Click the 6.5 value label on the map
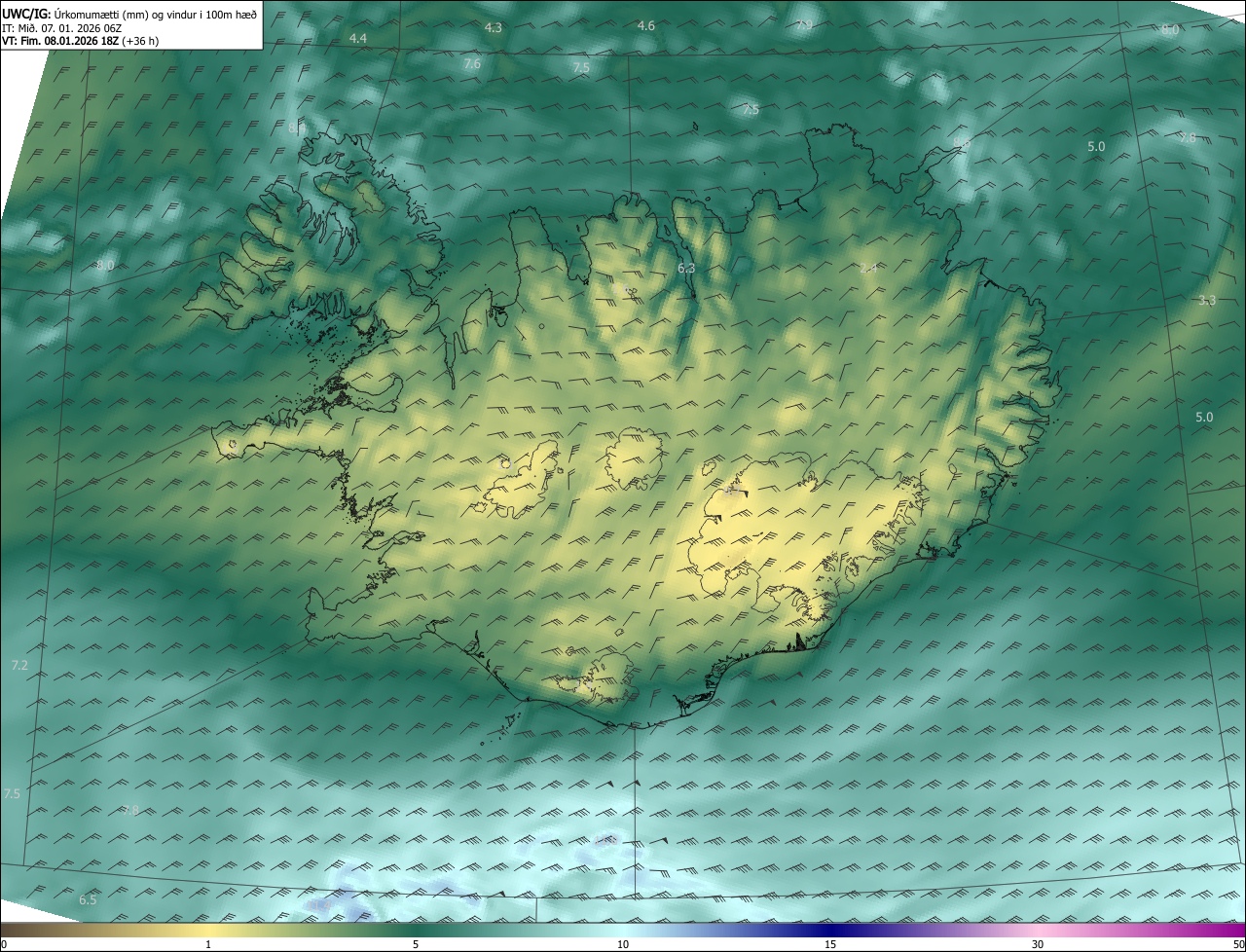 pos(88,900)
